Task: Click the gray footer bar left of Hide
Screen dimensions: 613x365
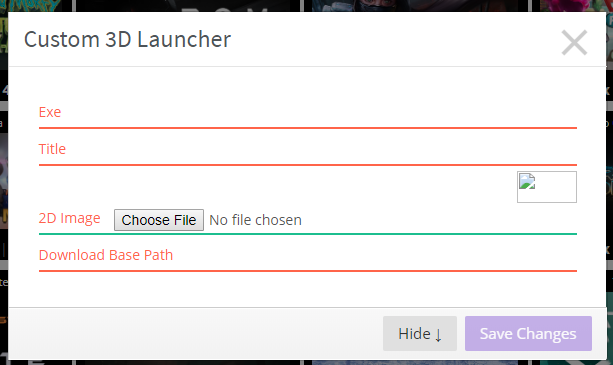Action: point(195,333)
